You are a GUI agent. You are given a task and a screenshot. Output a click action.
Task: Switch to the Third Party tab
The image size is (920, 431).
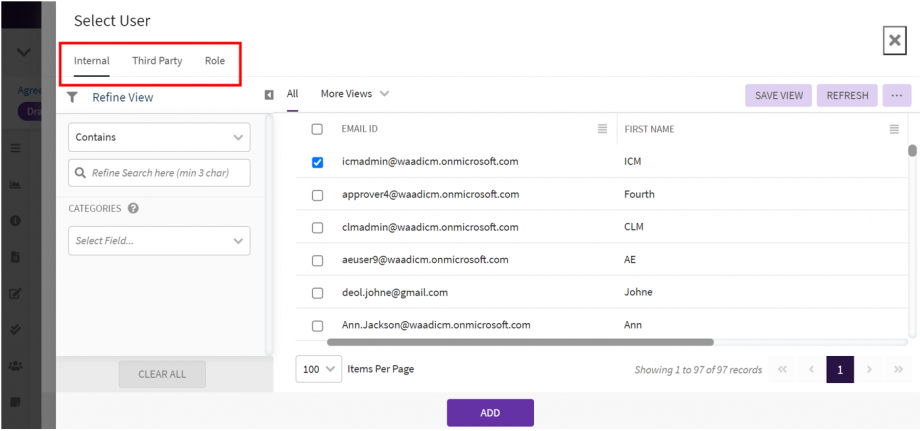pos(157,61)
